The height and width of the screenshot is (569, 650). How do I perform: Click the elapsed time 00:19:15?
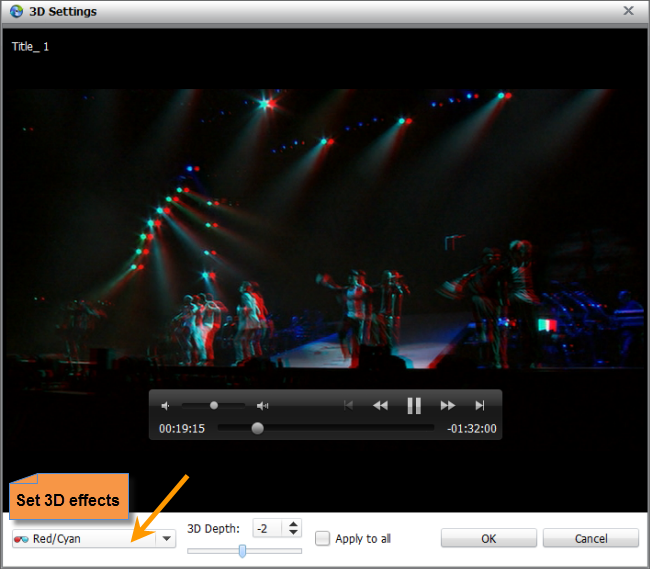[182, 429]
